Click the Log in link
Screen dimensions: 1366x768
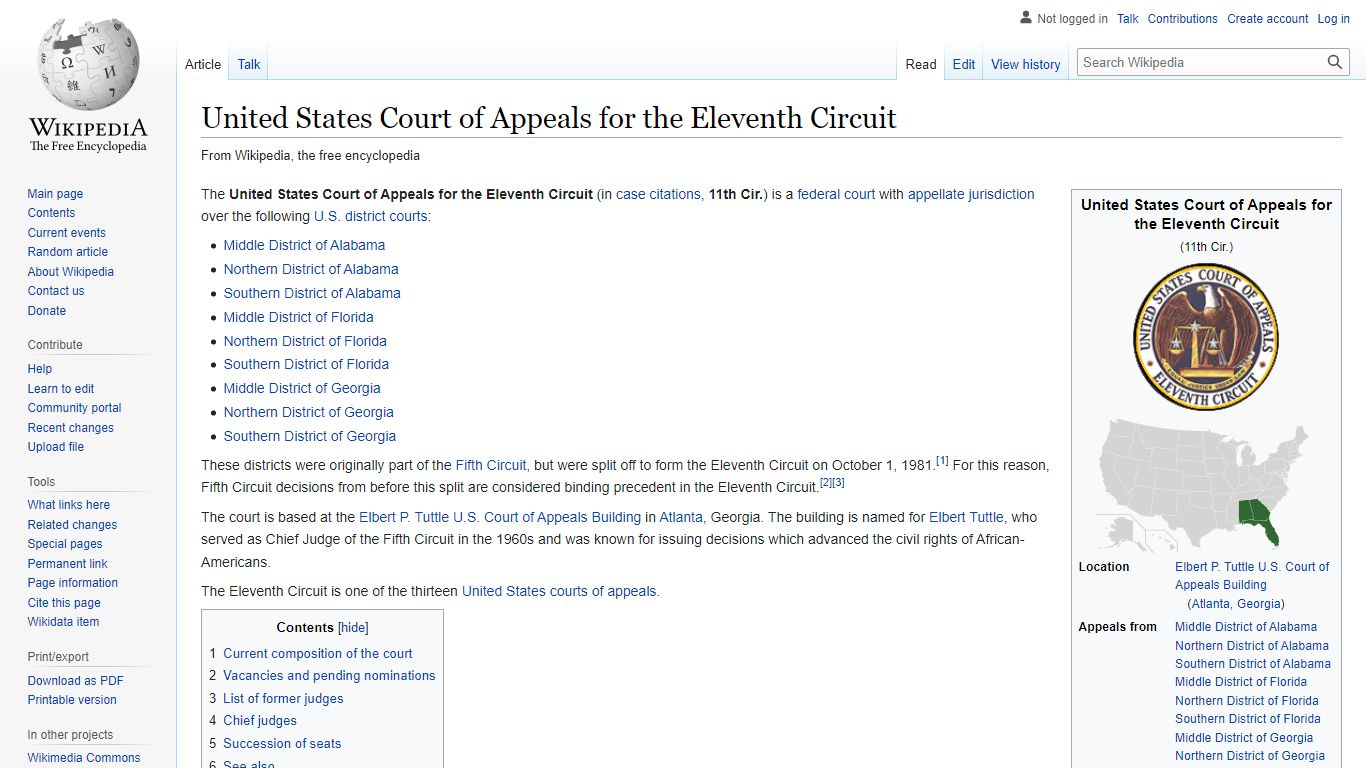click(1334, 19)
